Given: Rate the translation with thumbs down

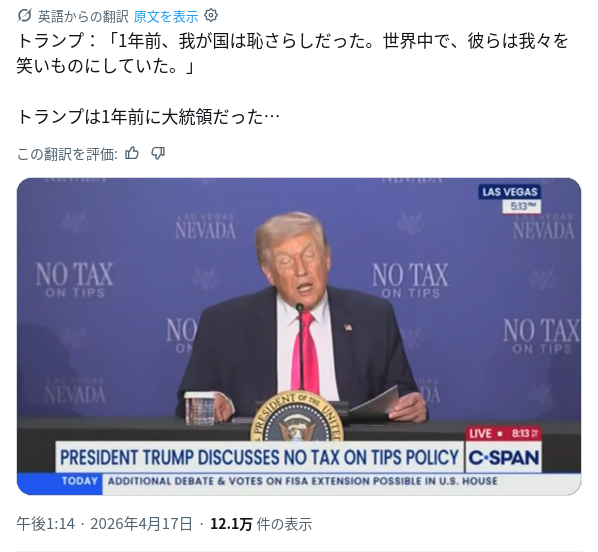Looking at the screenshot, I should (158, 153).
